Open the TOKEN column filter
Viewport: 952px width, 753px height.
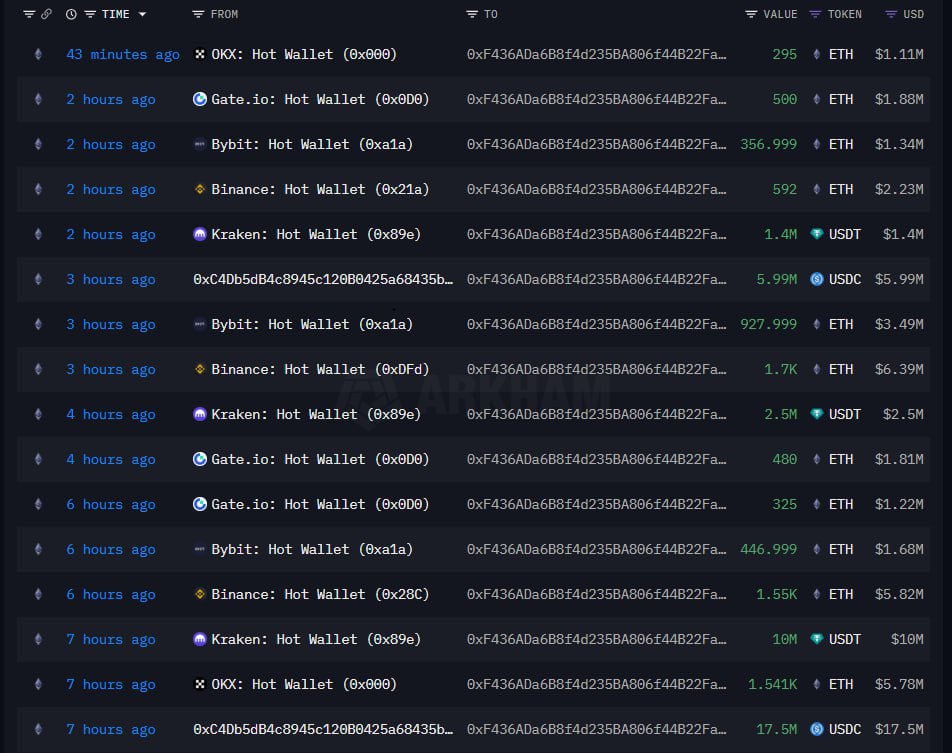815,14
